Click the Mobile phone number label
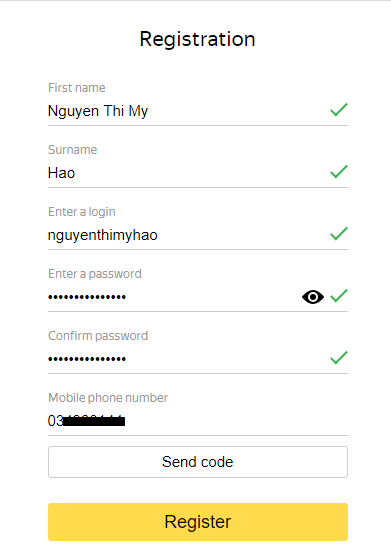 coord(108,398)
